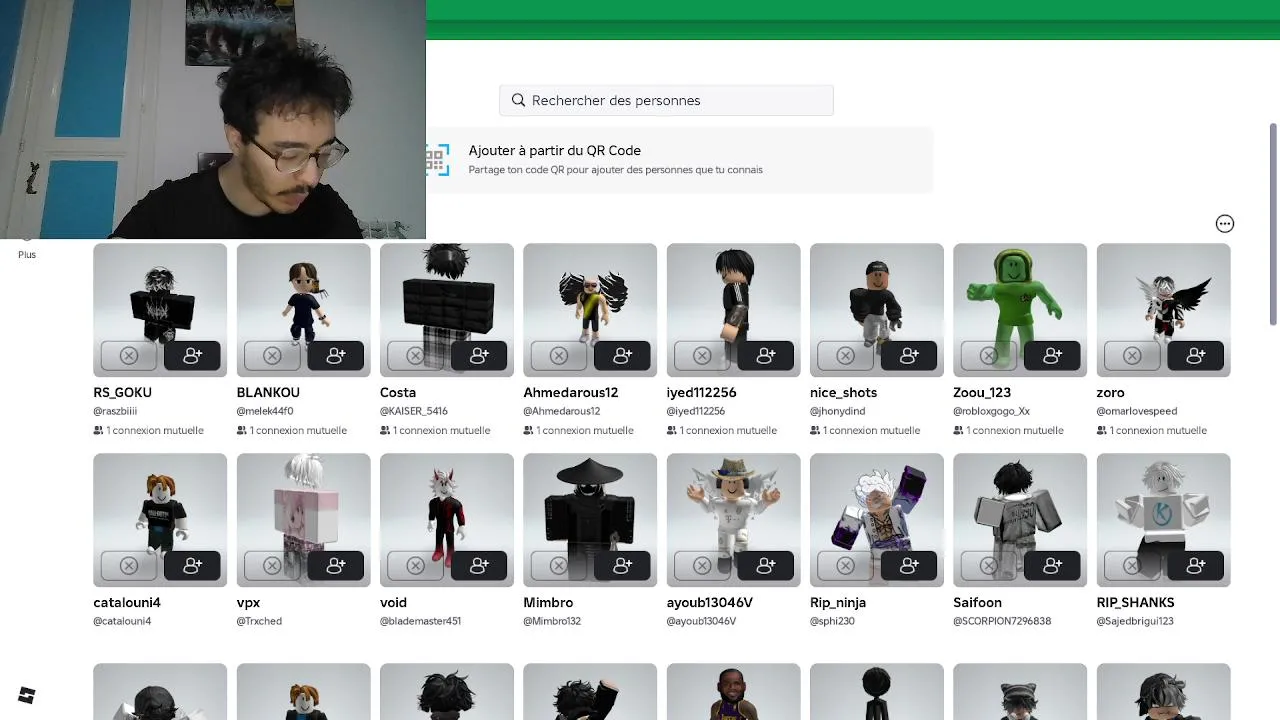Click the Rechercher des personnes search field
The image size is (1280, 720).
click(x=666, y=100)
